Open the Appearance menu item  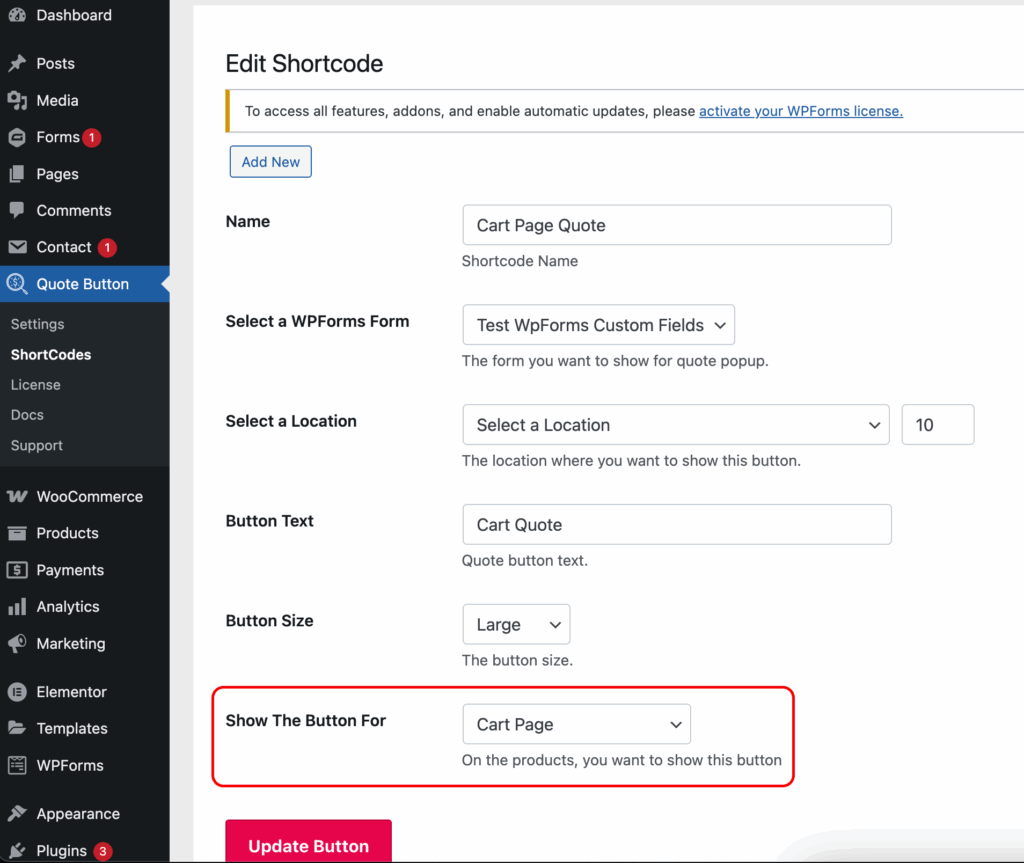click(85, 813)
